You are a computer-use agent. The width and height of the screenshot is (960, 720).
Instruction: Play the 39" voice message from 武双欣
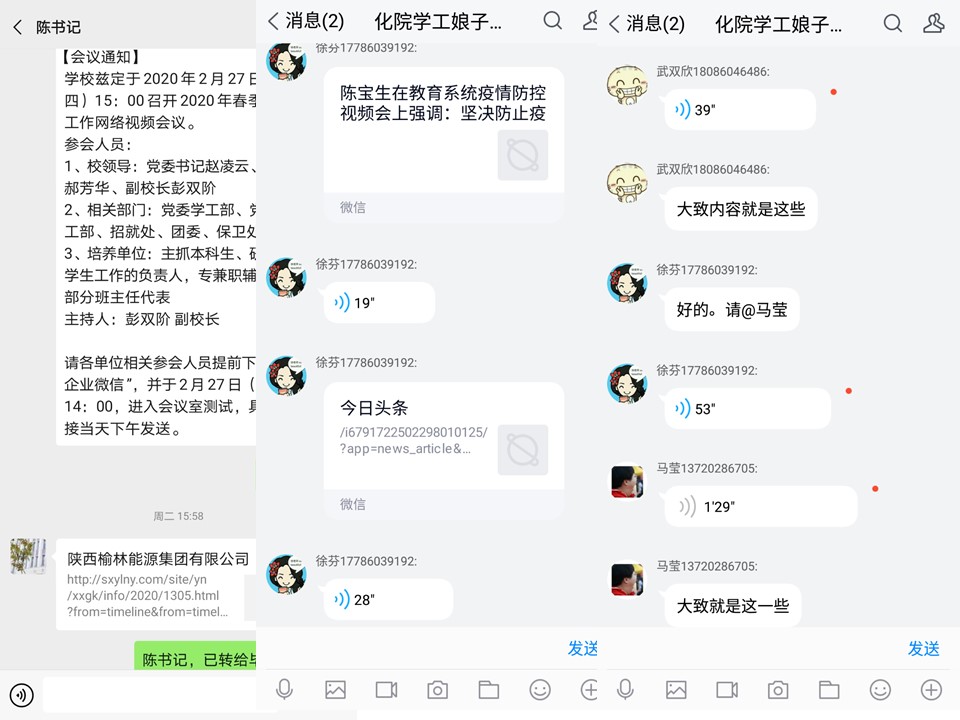tap(740, 110)
